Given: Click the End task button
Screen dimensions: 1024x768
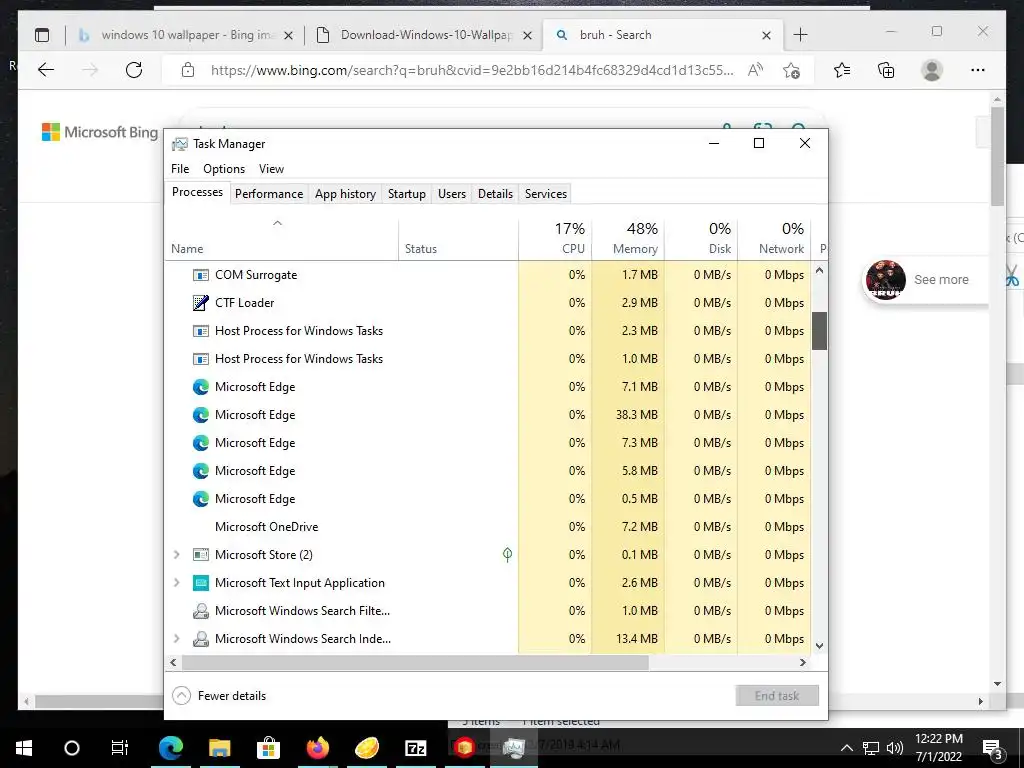Looking at the screenshot, I should [x=777, y=696].
